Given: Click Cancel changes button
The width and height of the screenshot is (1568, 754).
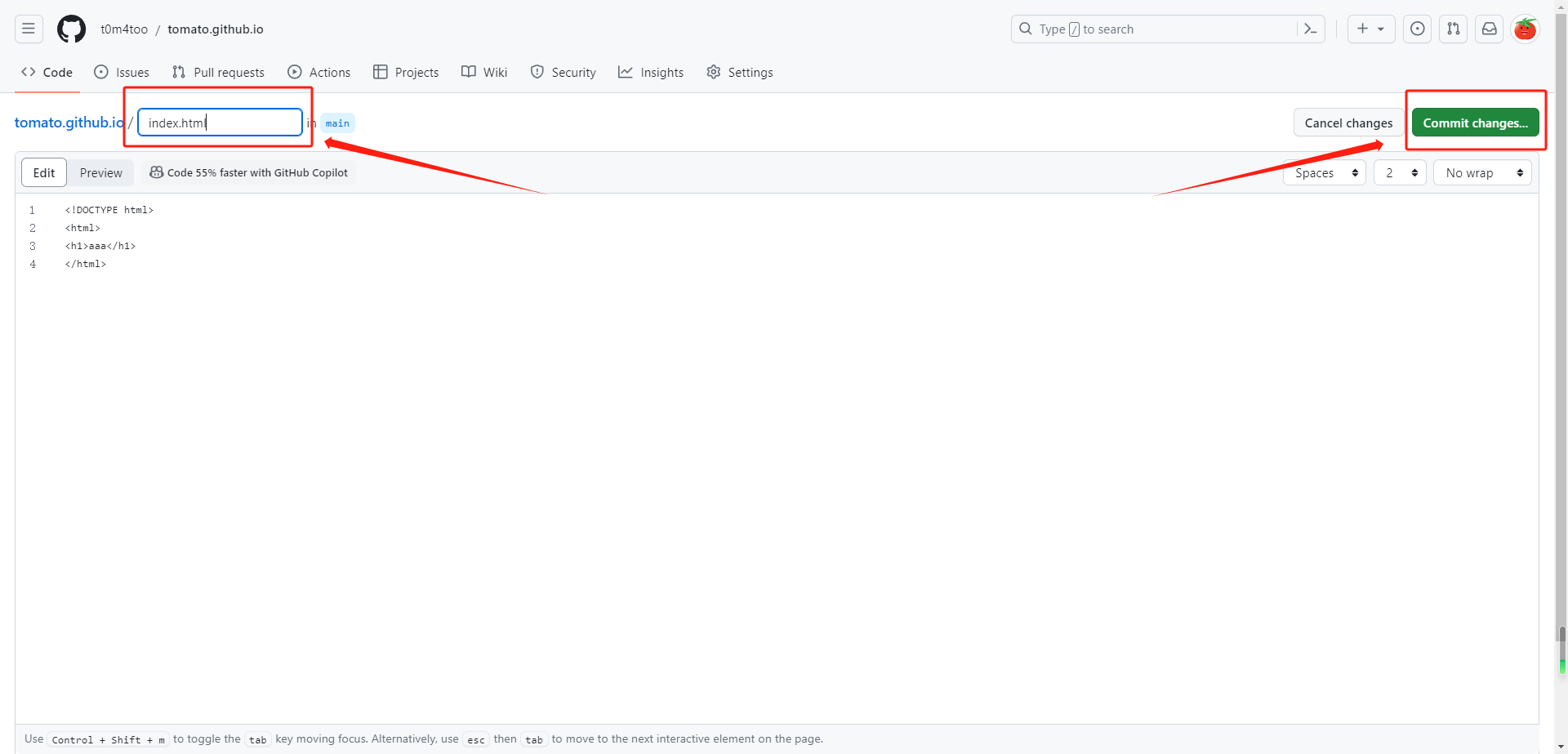Looking at the screenshot, I should click(x=1348, y=123).
